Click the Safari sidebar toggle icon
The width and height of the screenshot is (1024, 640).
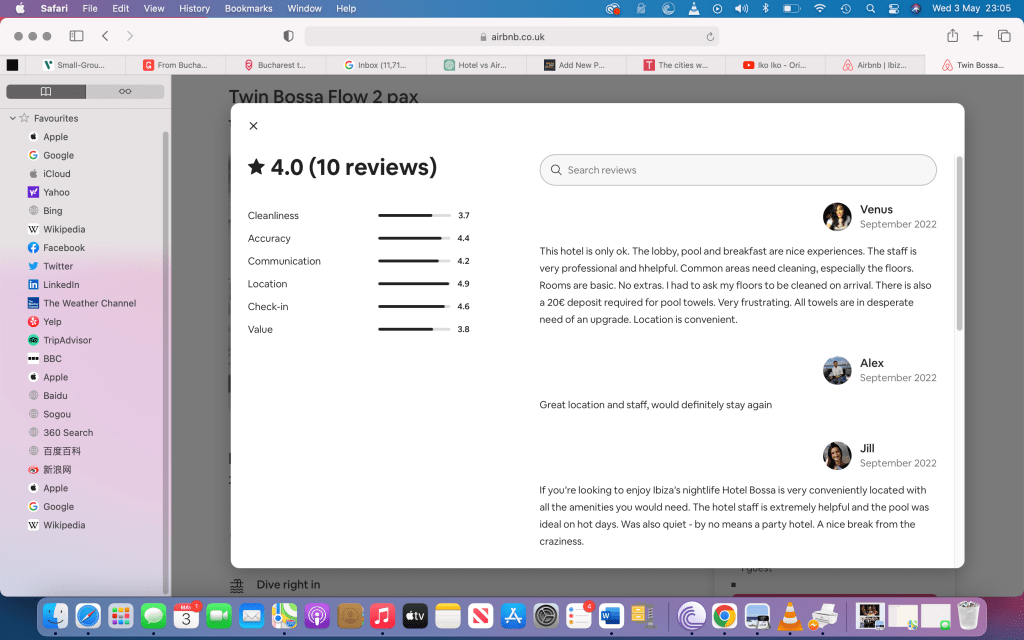pyautogui.click(x=76, y=36)
